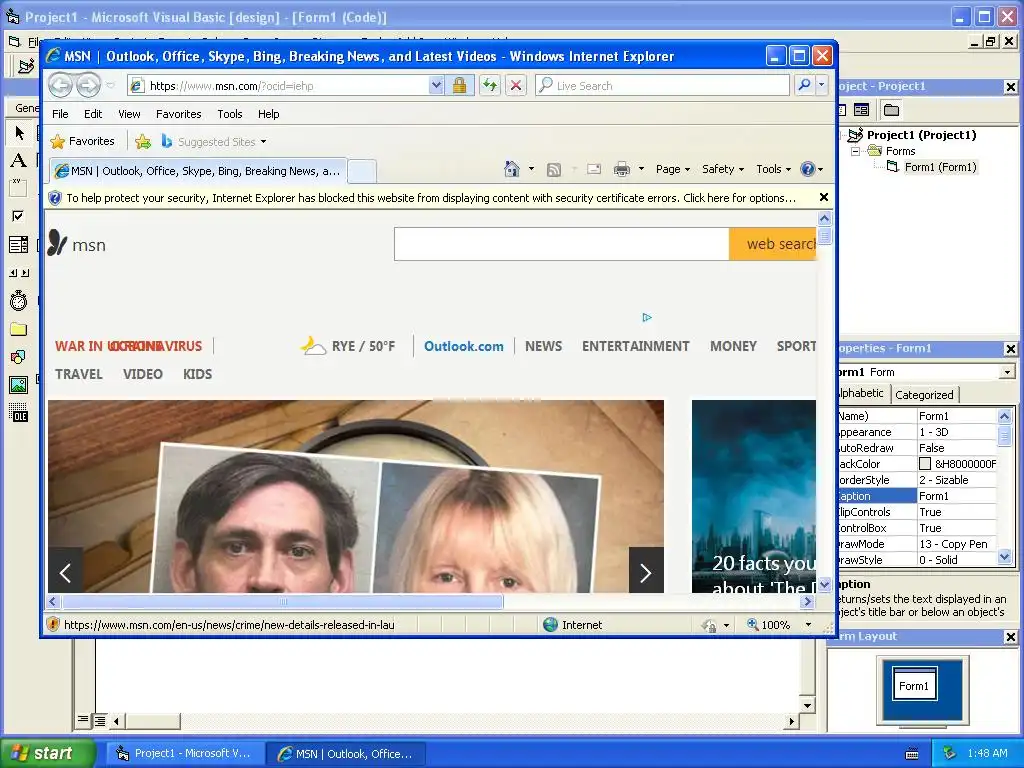Open the recent pages dropdown arrow
1024x768 pixels.
pos(110,86)
